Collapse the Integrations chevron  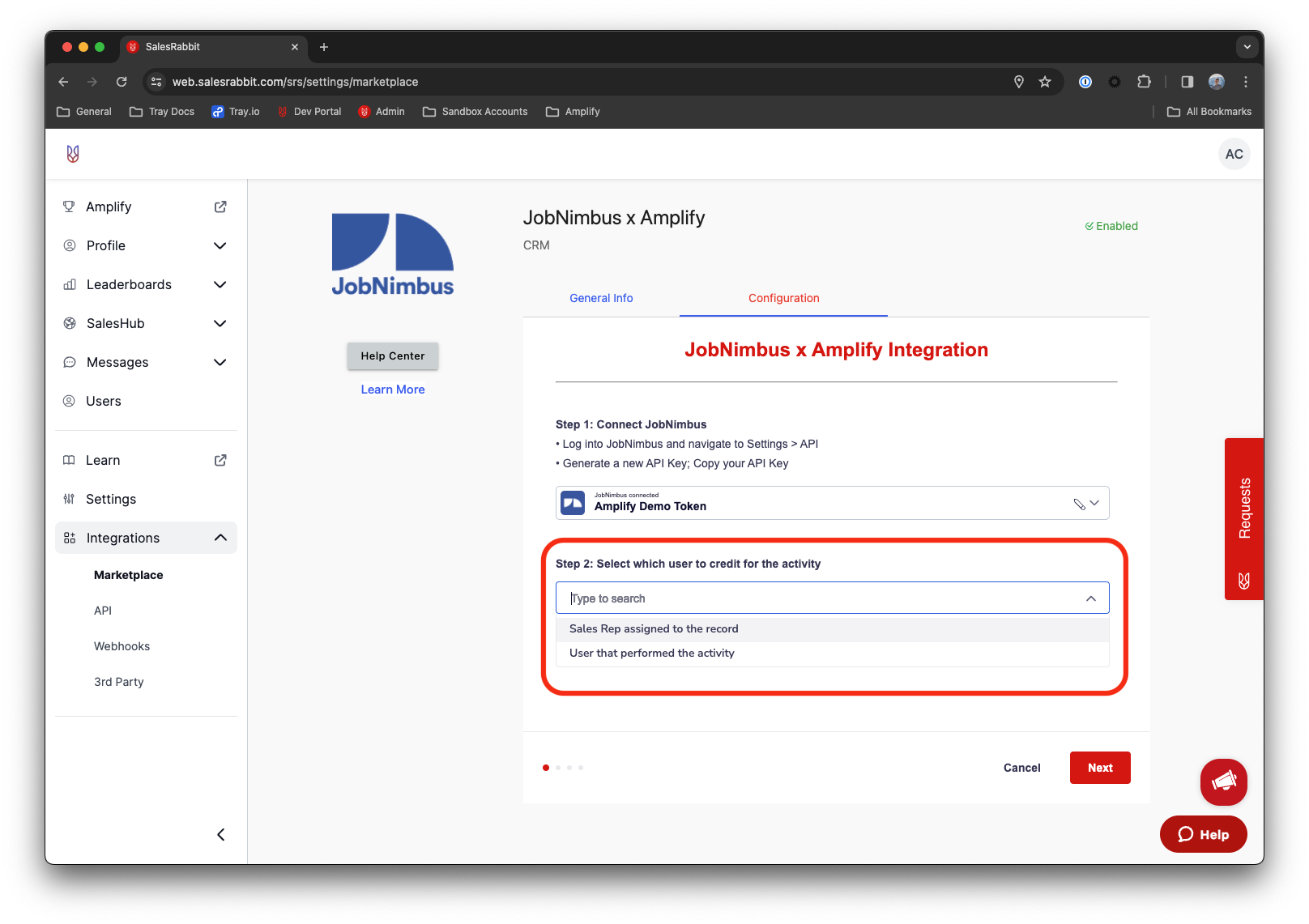(x=220, y=538)
